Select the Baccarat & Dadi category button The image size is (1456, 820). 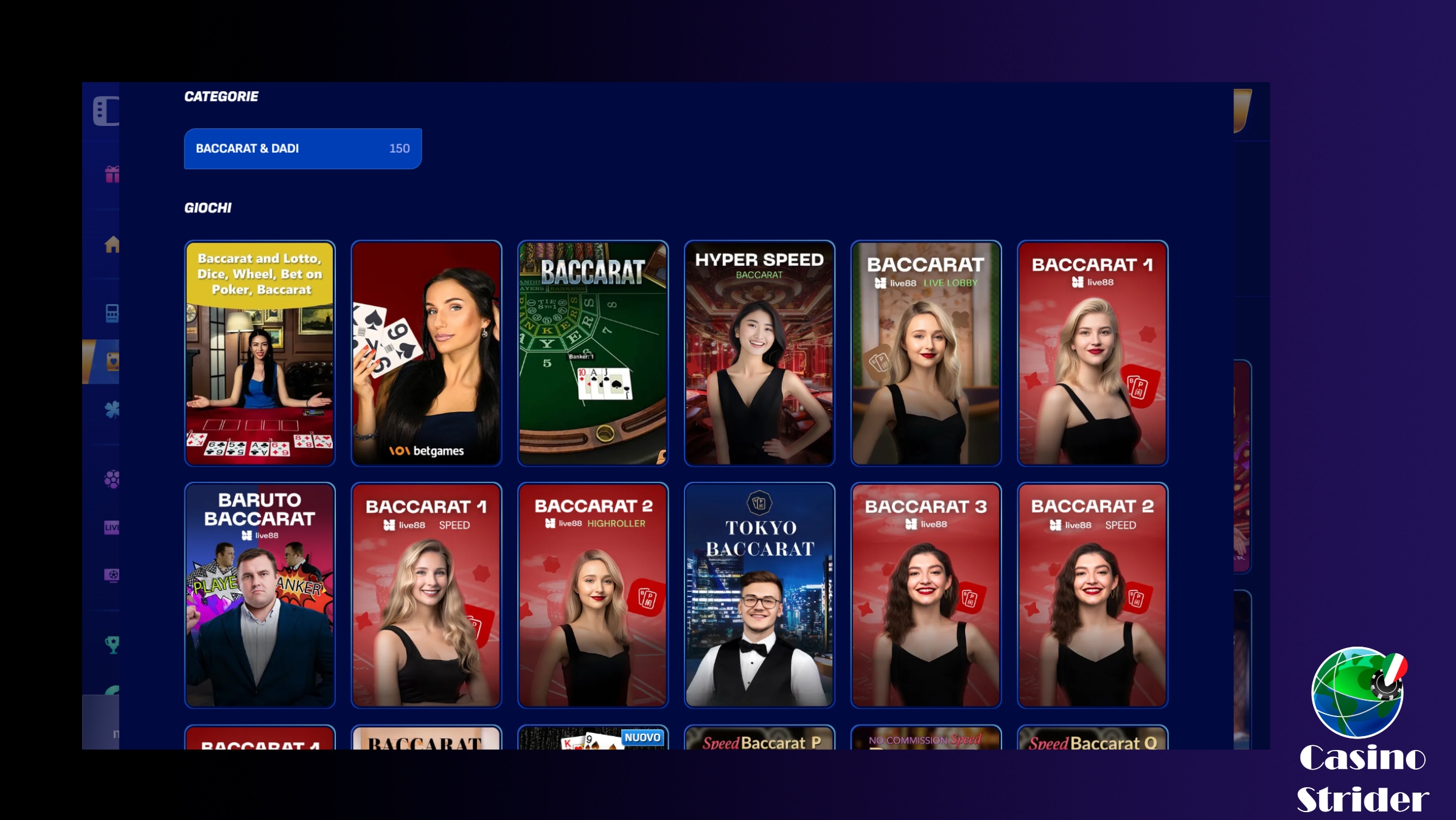click(x=303, y=148)
